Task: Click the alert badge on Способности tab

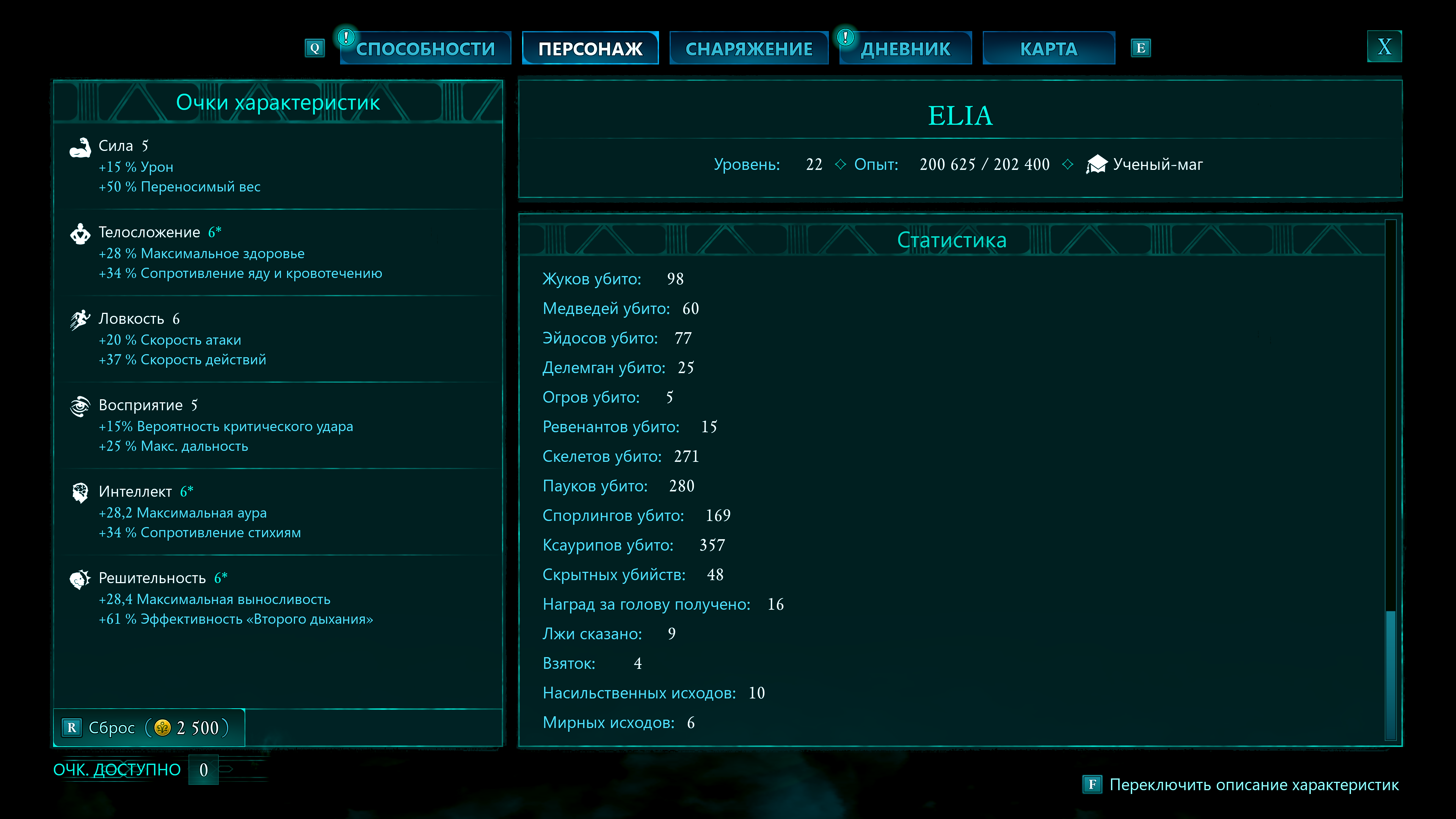Action: 345,37
